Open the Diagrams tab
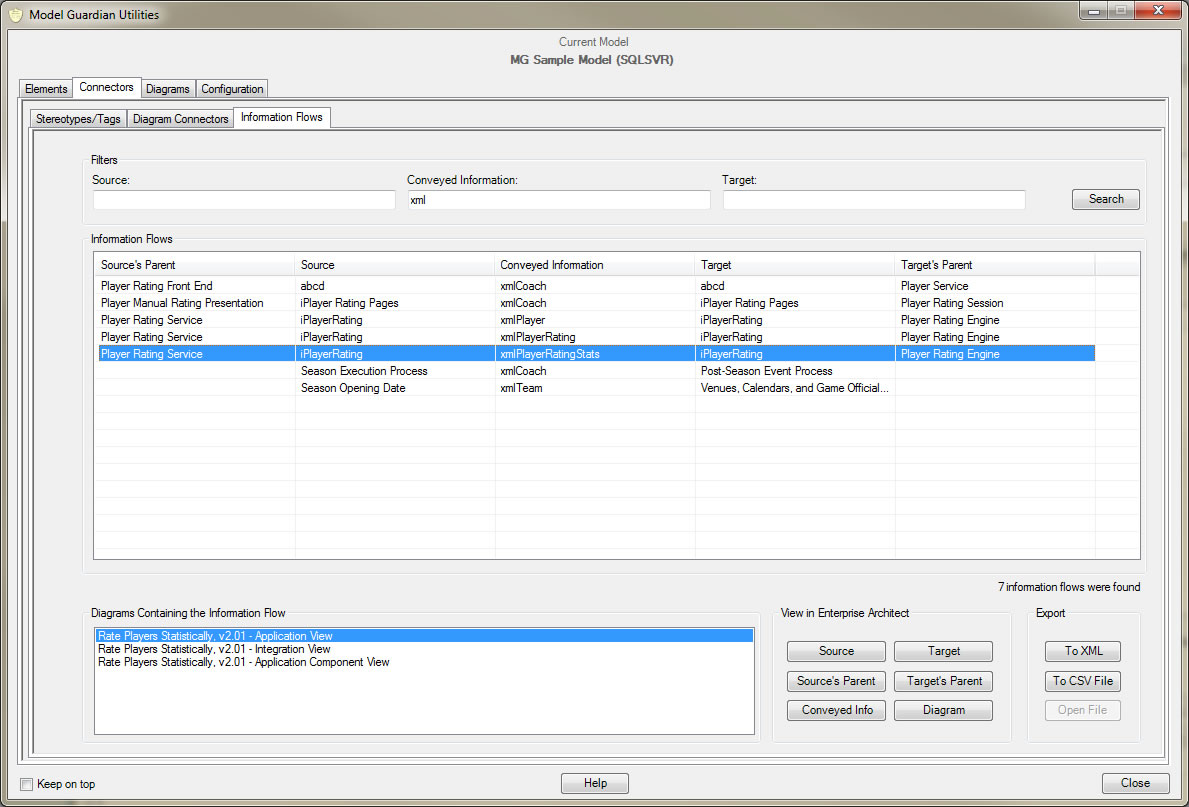 coord(168,89)
